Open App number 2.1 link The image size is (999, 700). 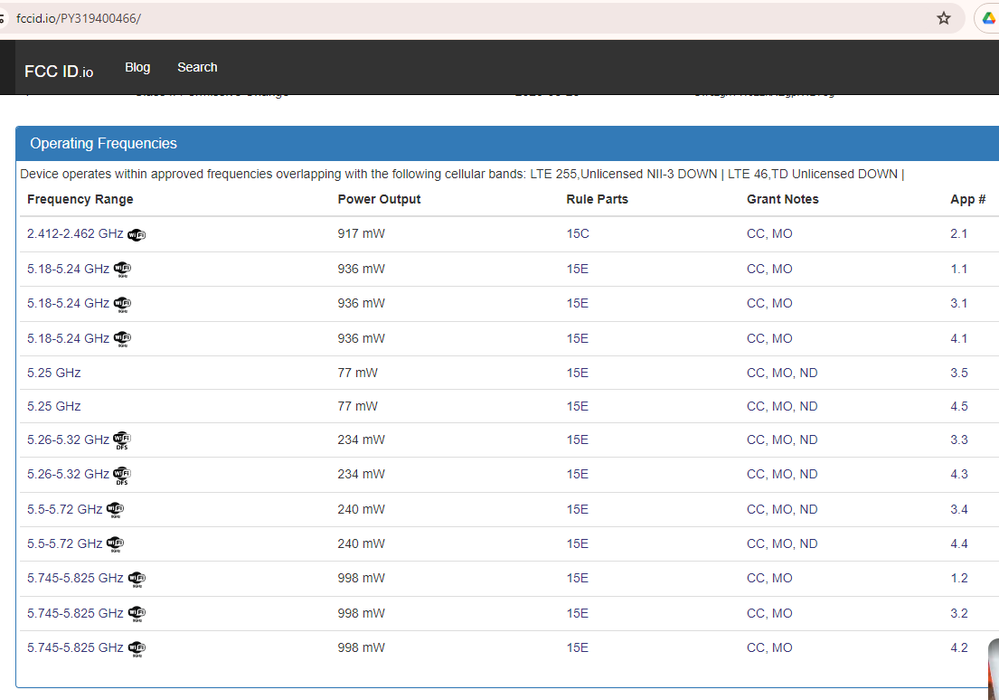click(x=958, y=234)
